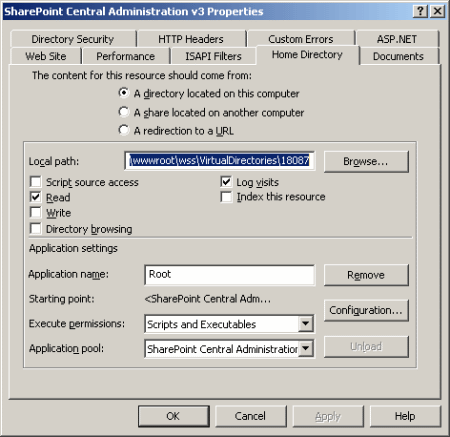Viewport: 450px width, 437px height.
Task: Click the question mark help icon in title bar
Action: coord(420,12)
